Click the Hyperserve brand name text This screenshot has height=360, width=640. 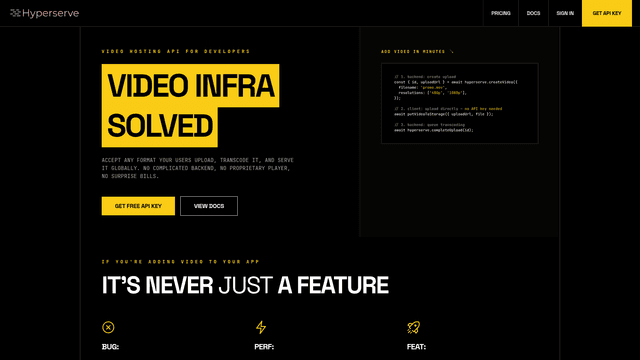coord(51,13)
